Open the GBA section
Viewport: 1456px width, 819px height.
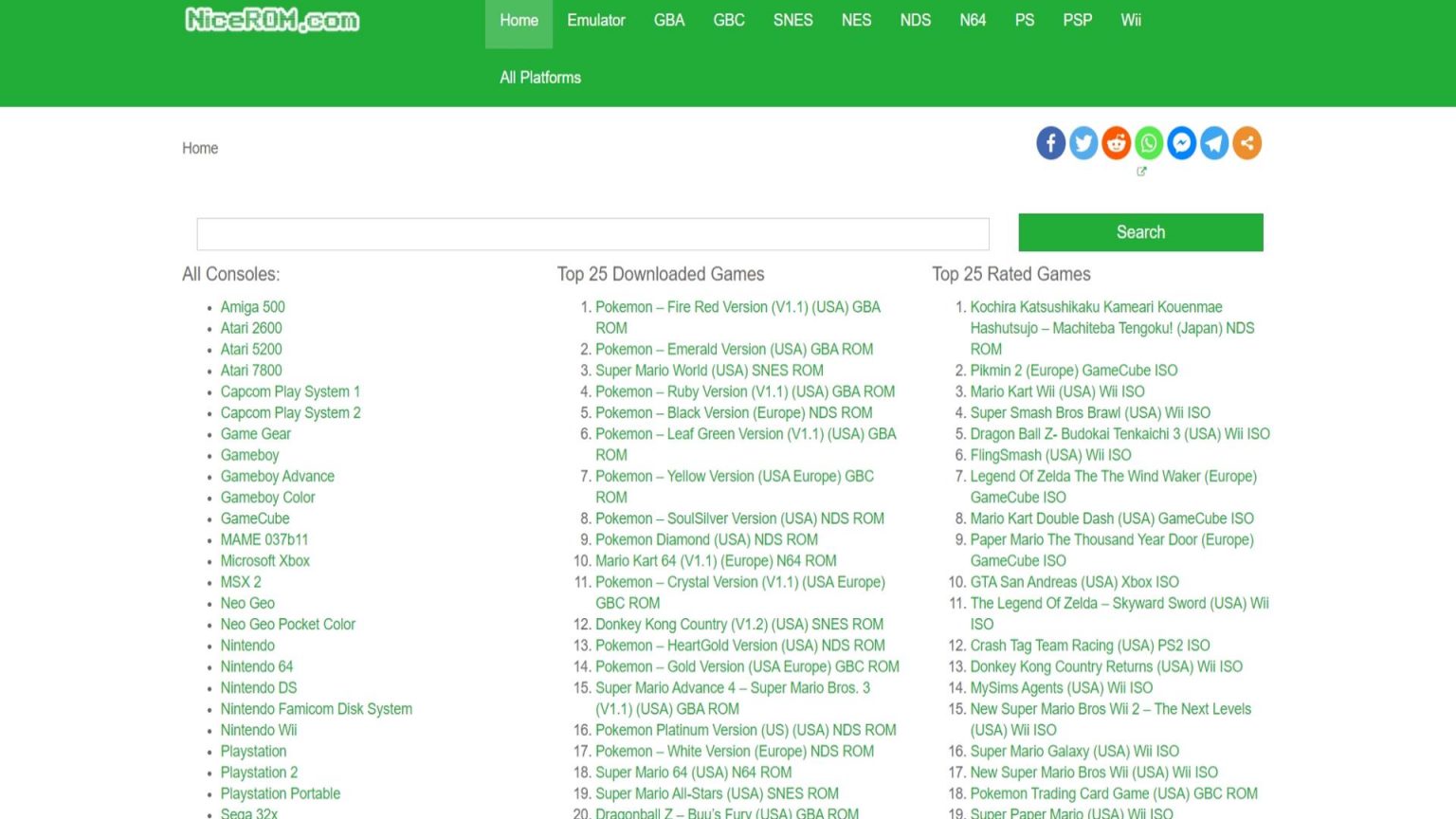(668, 20)
